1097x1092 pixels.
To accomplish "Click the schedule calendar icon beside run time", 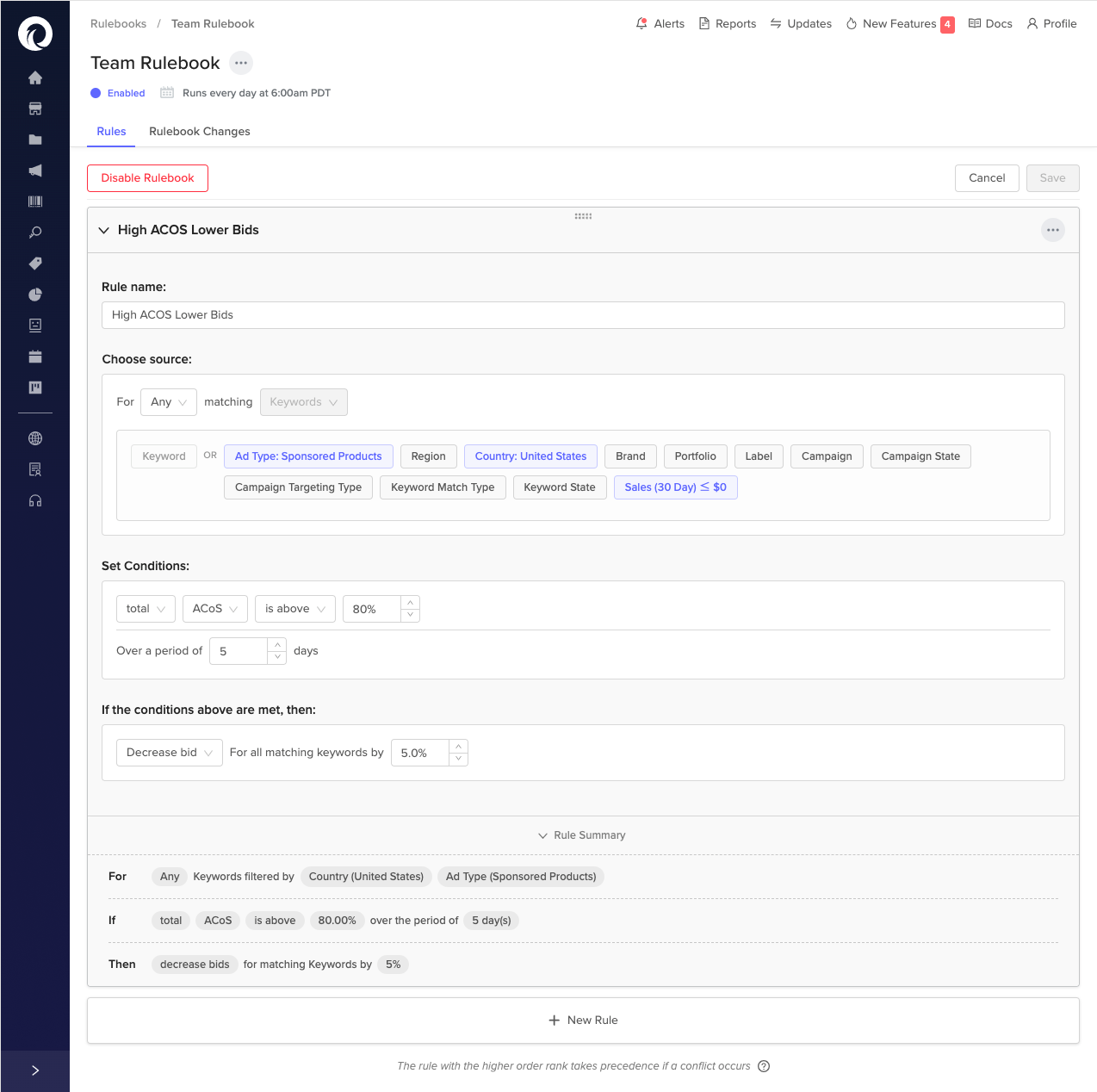I will [x=167, y=93].
